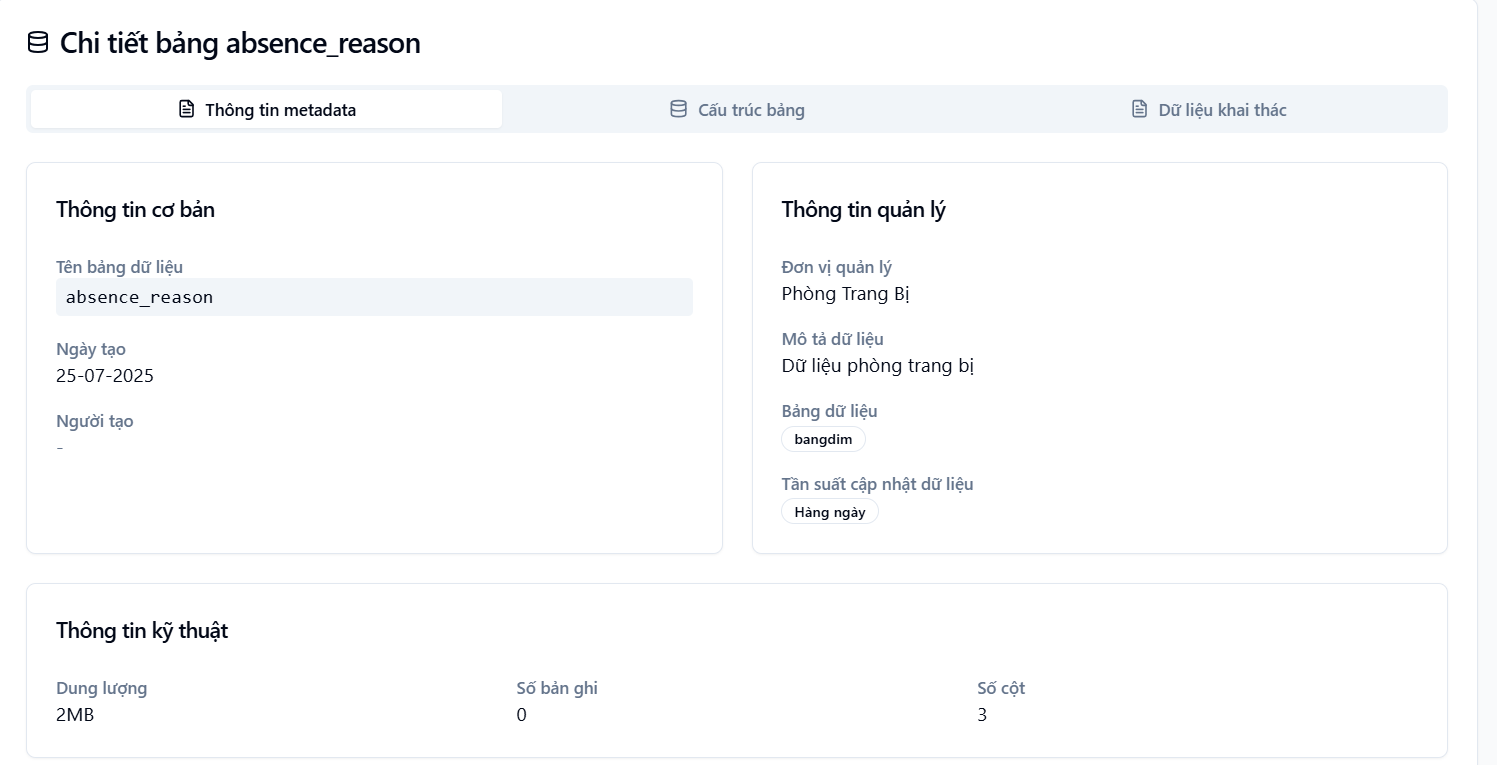Open the Dữ liệu khai thác tab

[1209, 109]
